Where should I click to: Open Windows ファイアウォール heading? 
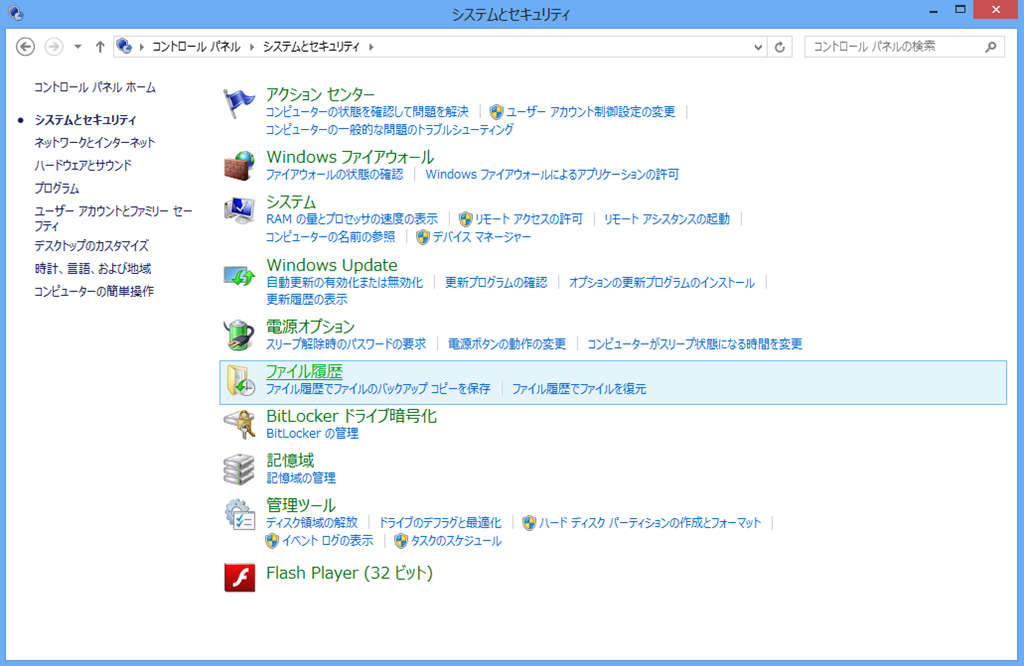[350, 157]
